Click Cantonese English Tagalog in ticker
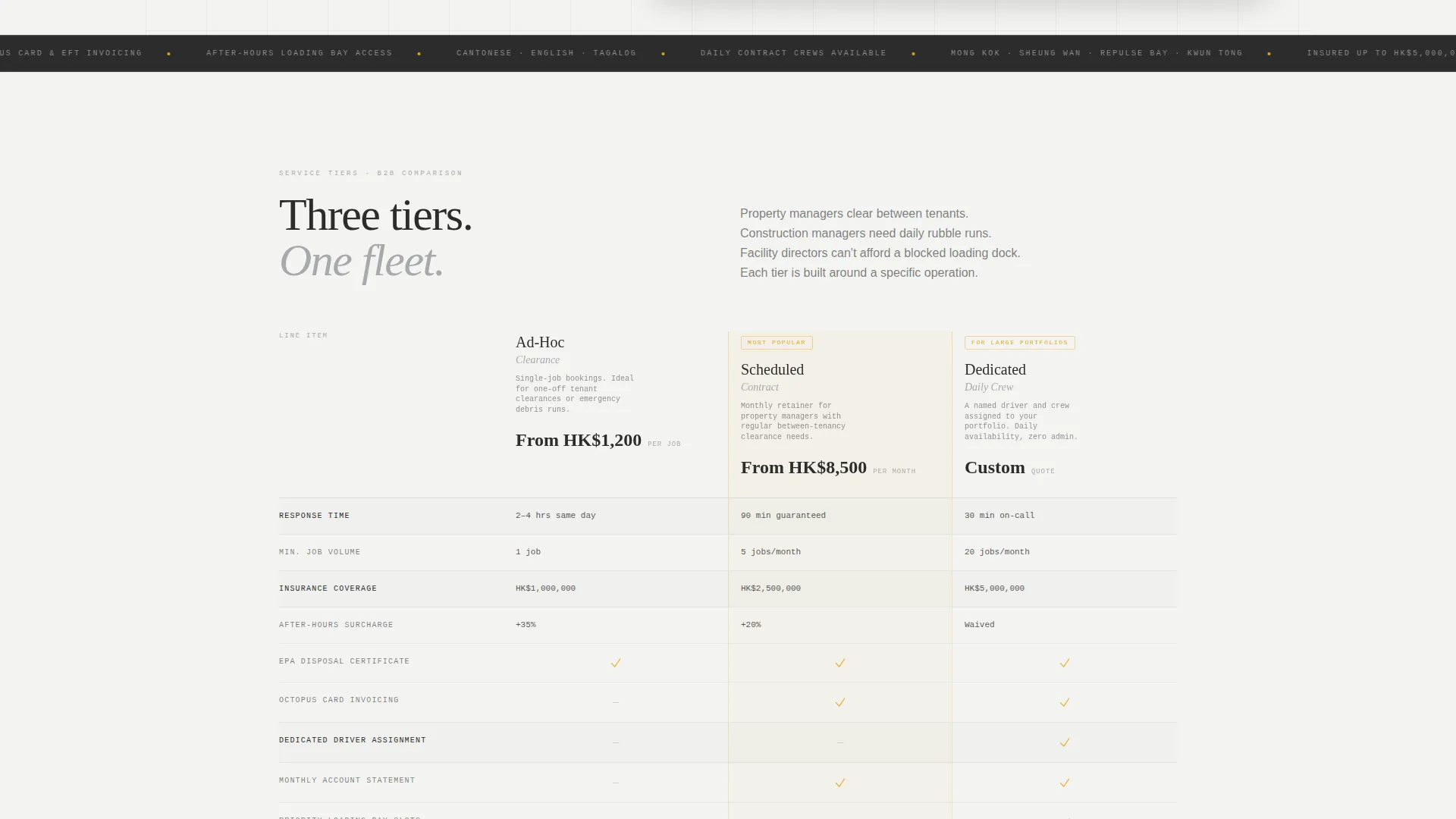Viewport: 1456px width, 819px height. (546, 53)
